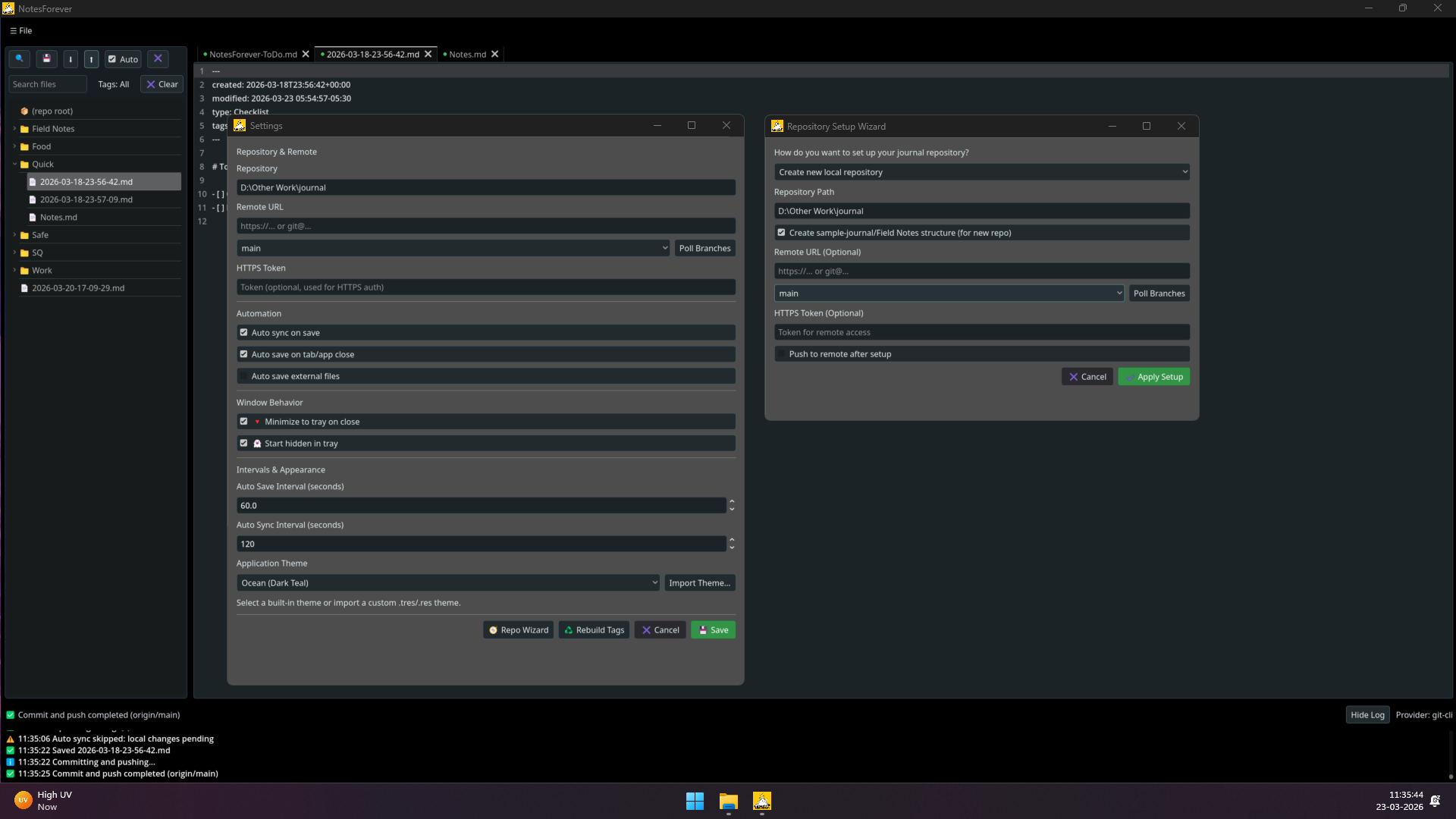Open File Explorer from the taskbar
This screenshot has height=819, width=1456.
coord(728,801)
